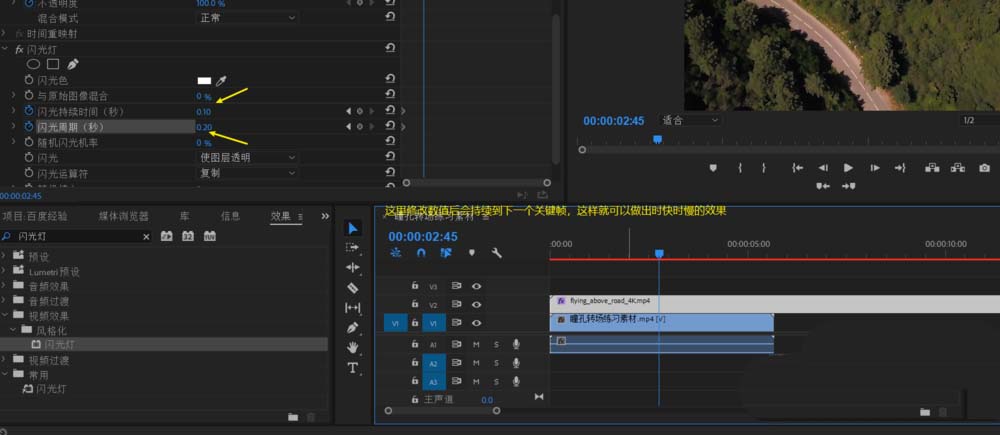This screenshot has width=1000, height=435.
Task: Open the 信息 panel tab
Action: [230, 216]
